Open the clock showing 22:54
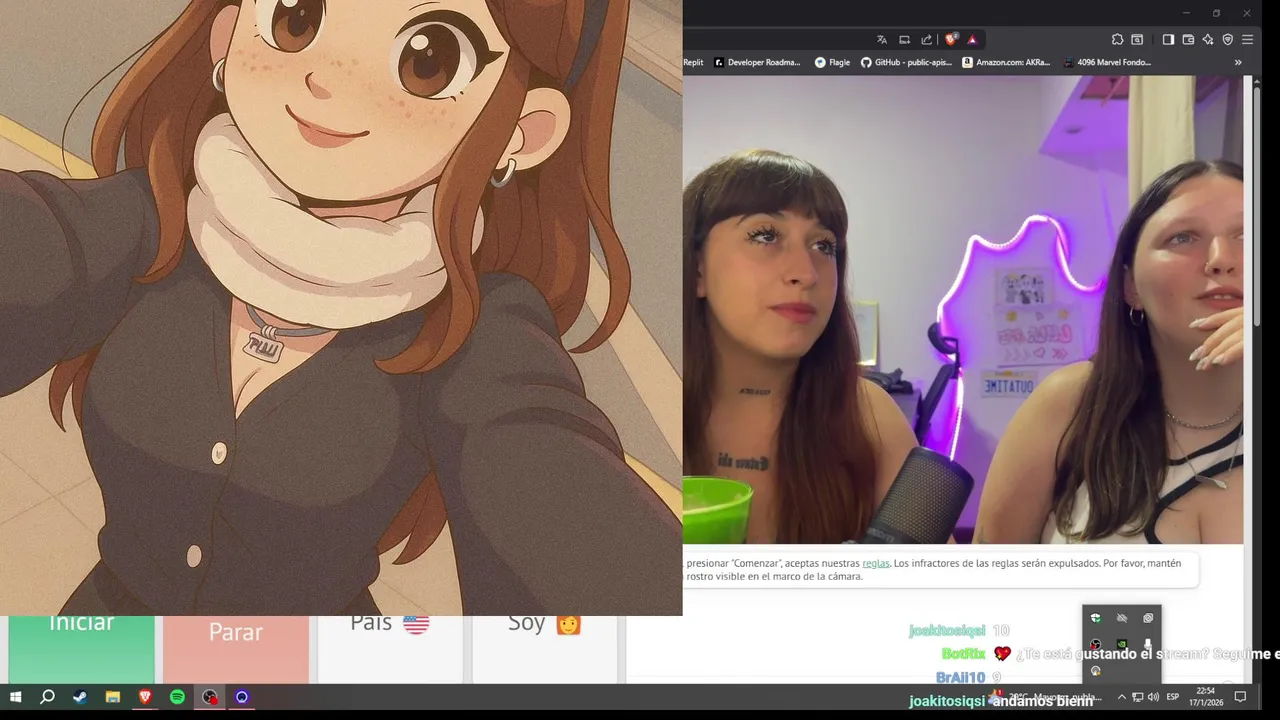Image resolution: width=1280 pixels, height=720 pixels. [x=1206, y=697]
